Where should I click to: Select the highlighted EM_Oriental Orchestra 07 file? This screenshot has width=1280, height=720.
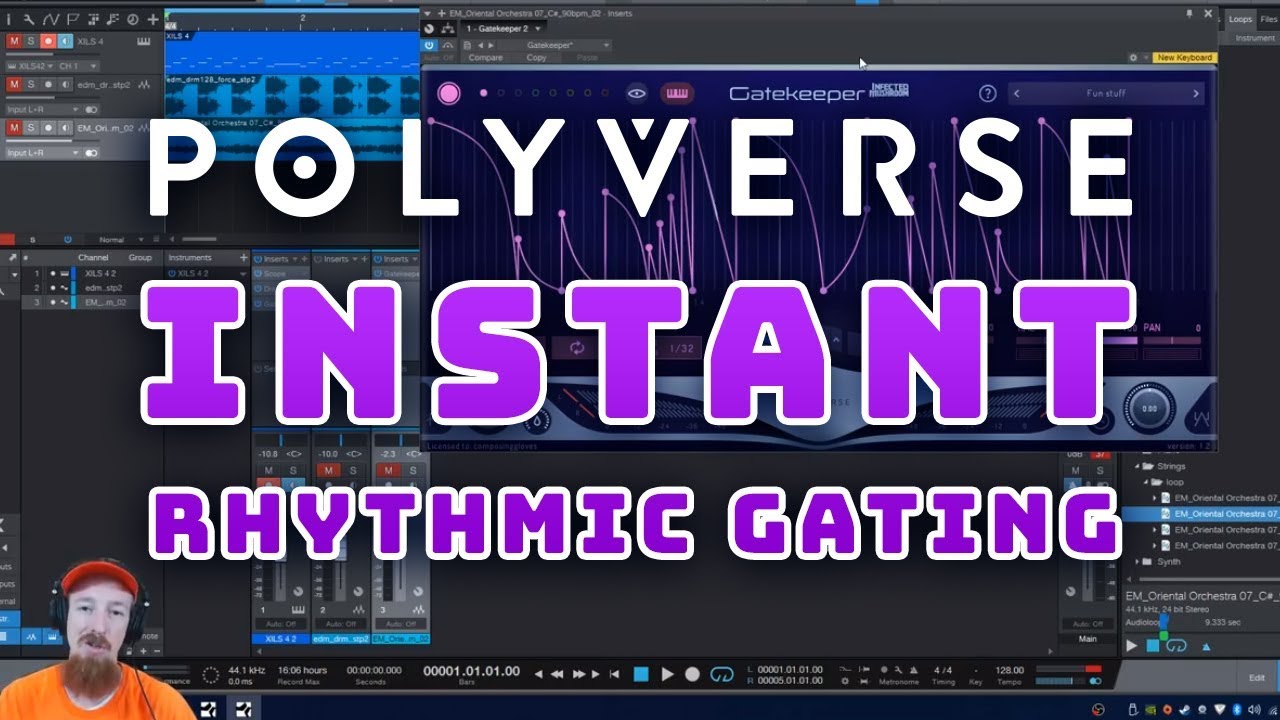(x=1200, y=513)
